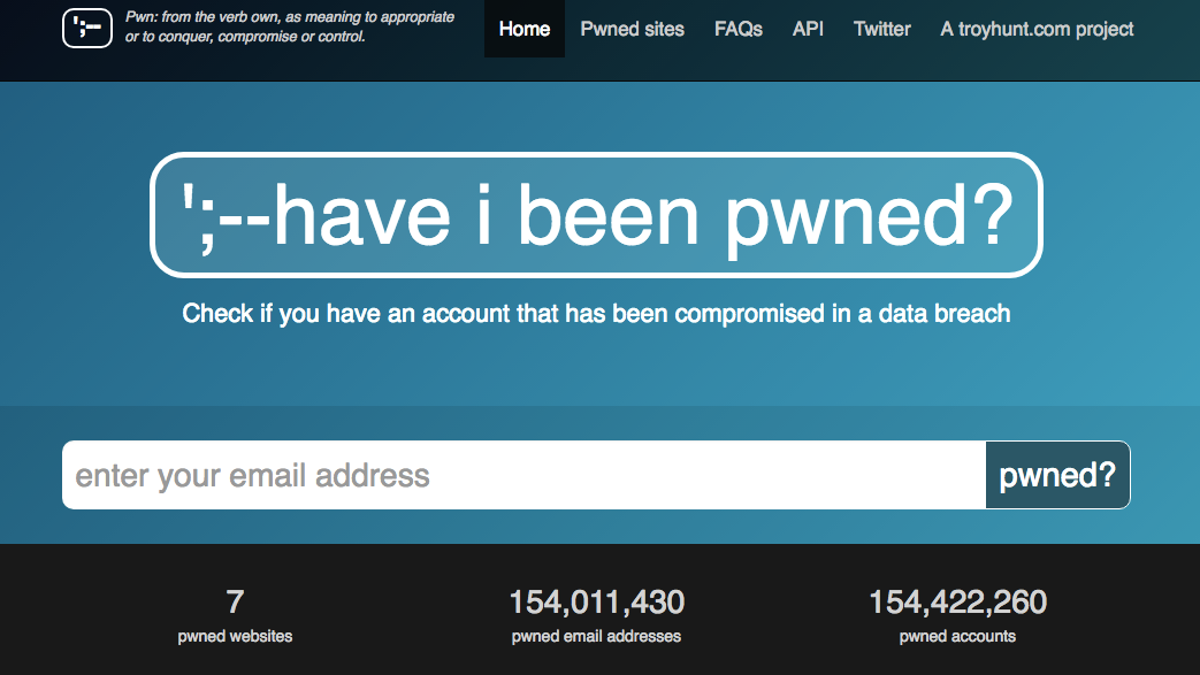
Task: Click the email address input field
Action: coord(524,475)
